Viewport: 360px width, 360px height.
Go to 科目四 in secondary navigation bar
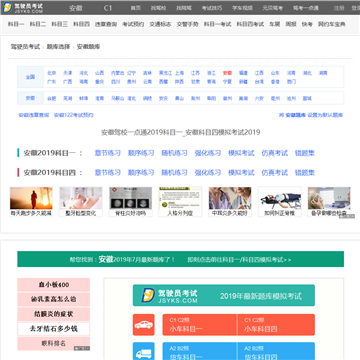pyautogui.click(x=81, y=24)
